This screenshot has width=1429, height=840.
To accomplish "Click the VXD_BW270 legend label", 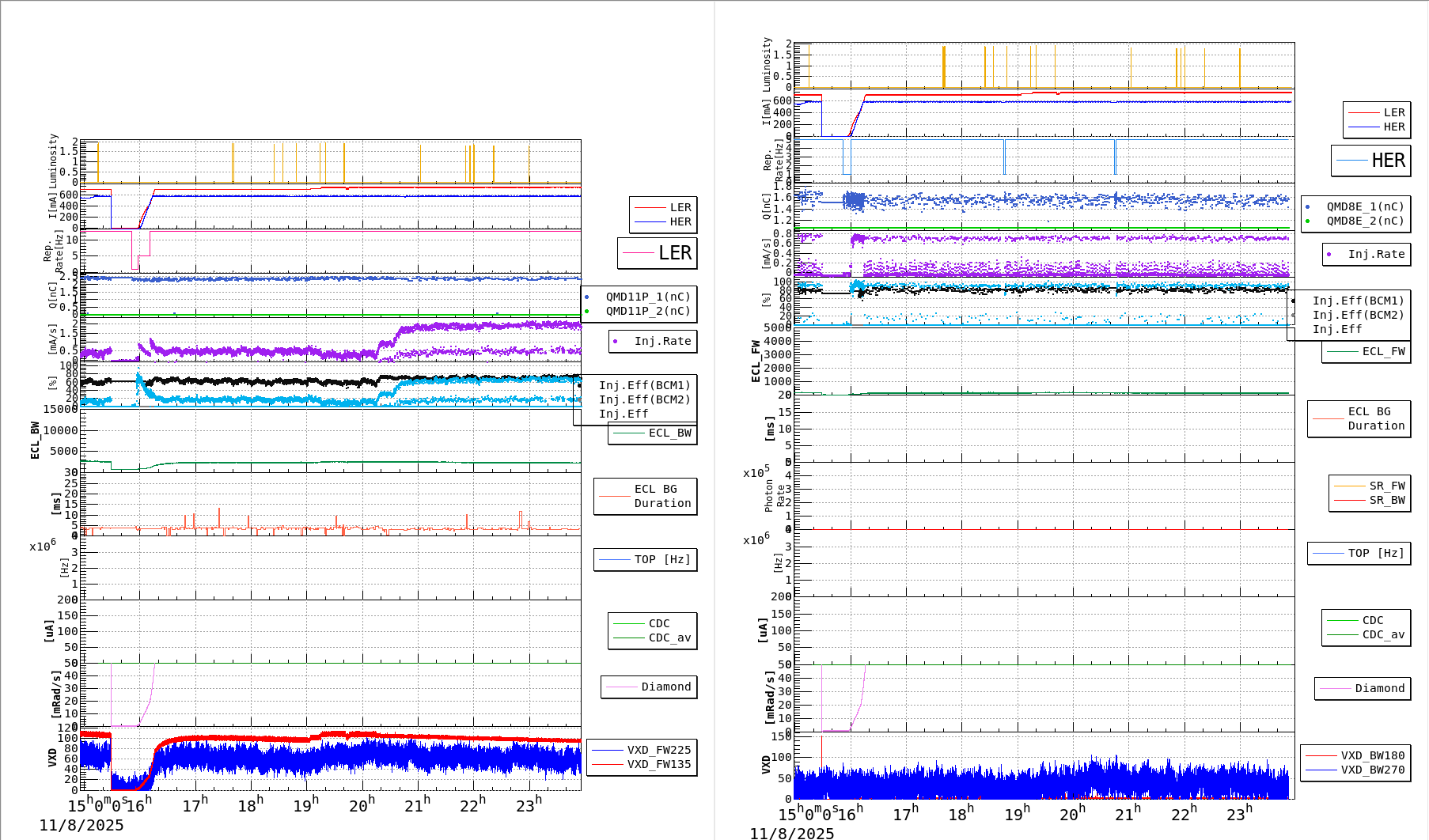I will 1372,770.
